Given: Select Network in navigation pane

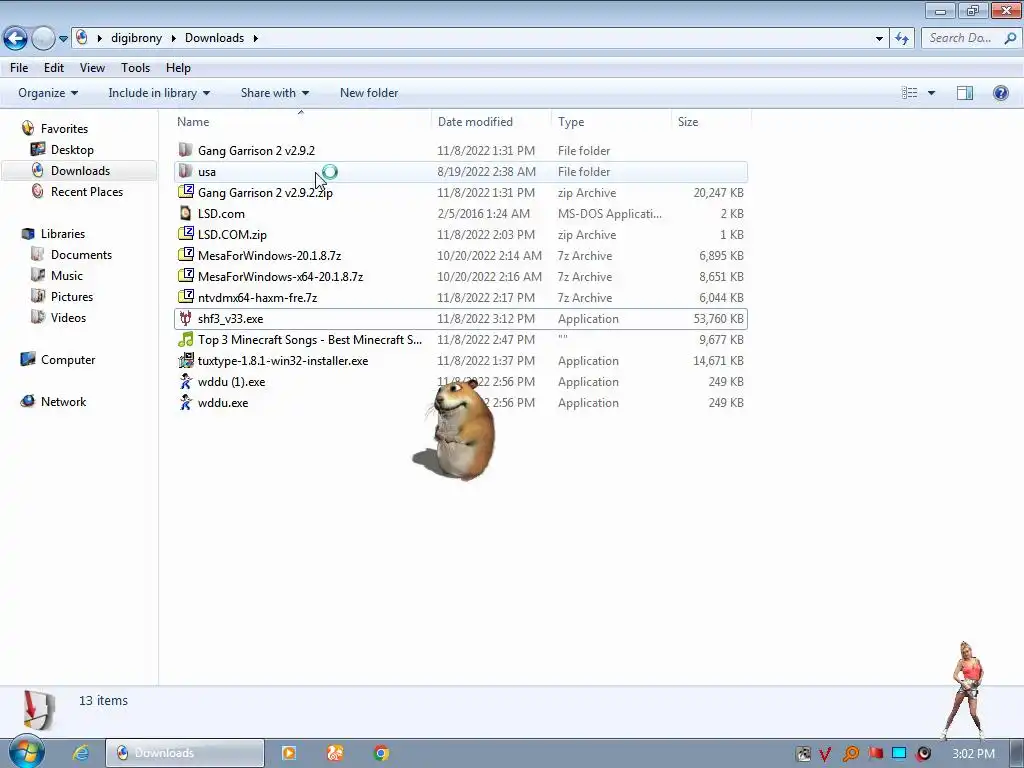Looking at the screenshot, I should pos(63,402).
